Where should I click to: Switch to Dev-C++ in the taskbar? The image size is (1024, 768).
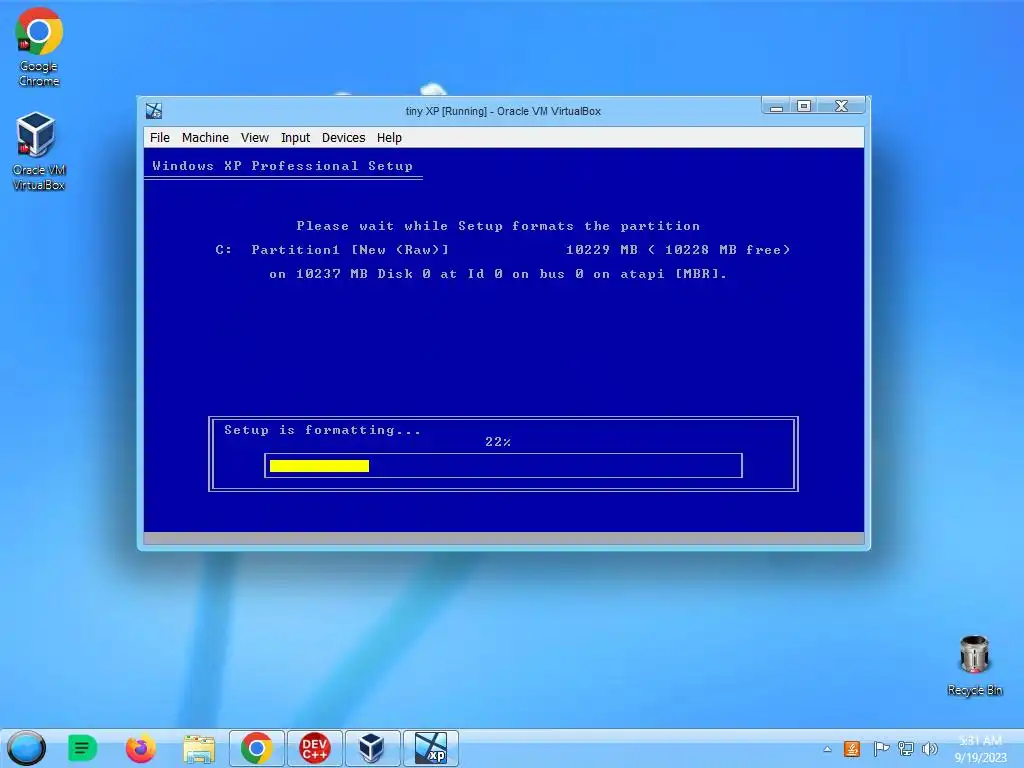coord(314,748)
